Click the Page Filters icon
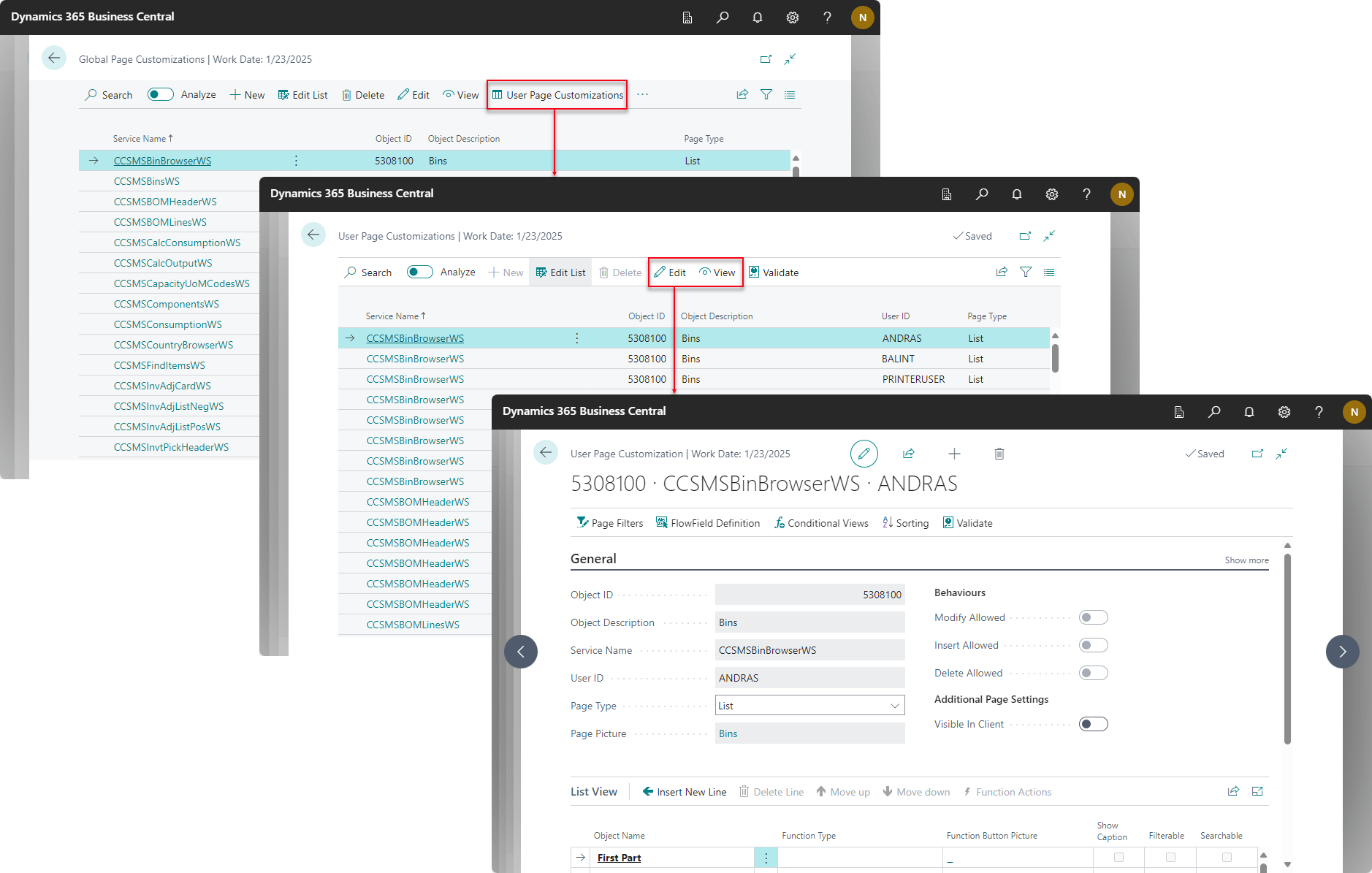 583,522
